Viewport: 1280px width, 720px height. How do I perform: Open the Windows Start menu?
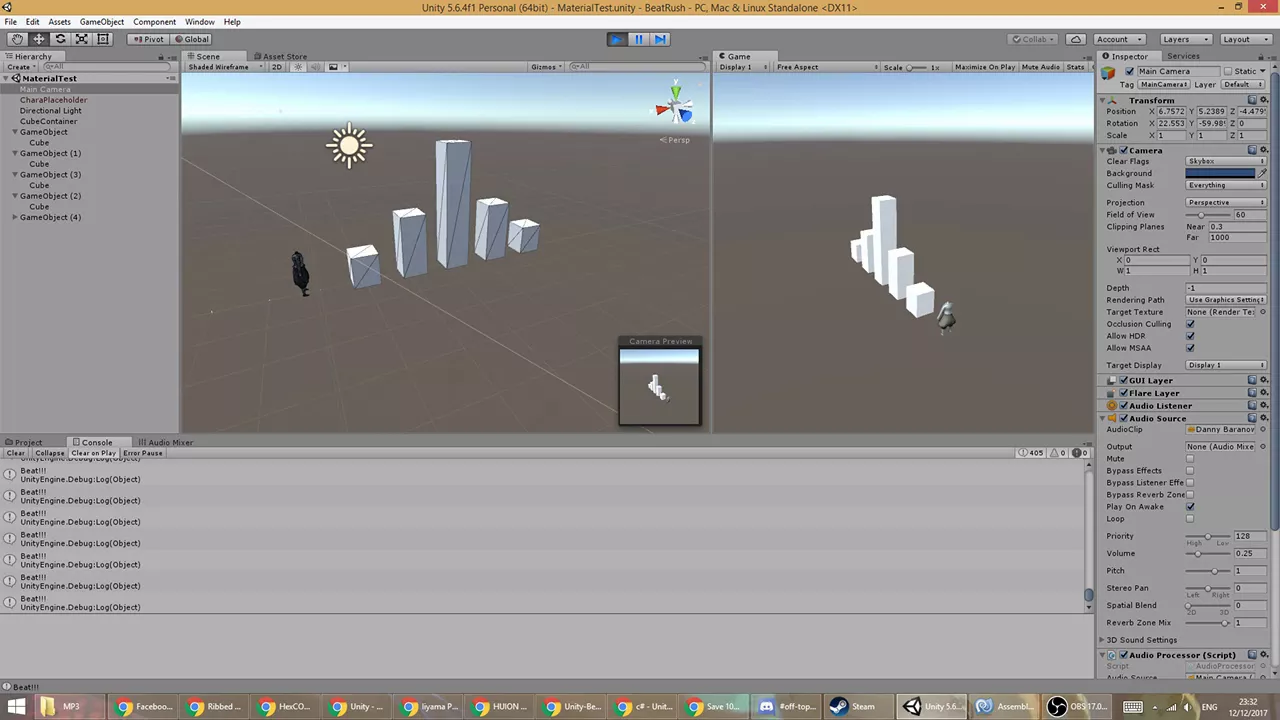17,706
